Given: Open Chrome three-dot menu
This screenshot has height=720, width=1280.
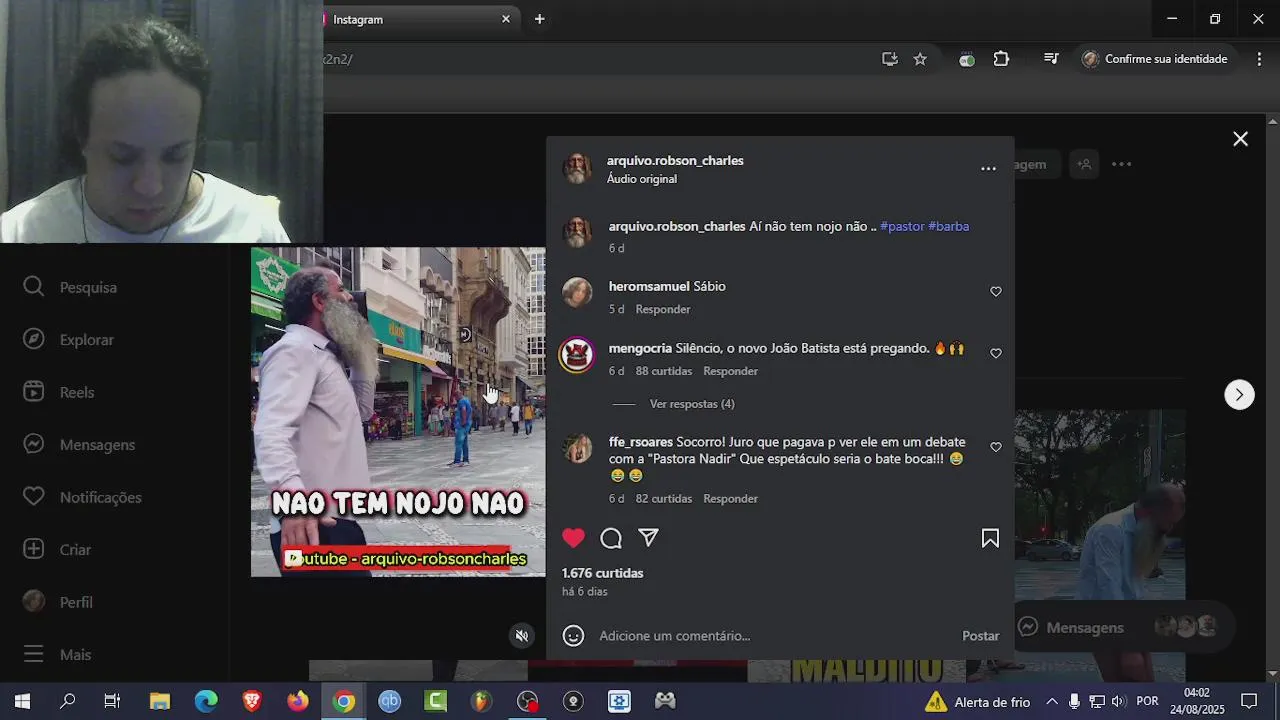Looking at the screenshot, I should click(1257, 59).
